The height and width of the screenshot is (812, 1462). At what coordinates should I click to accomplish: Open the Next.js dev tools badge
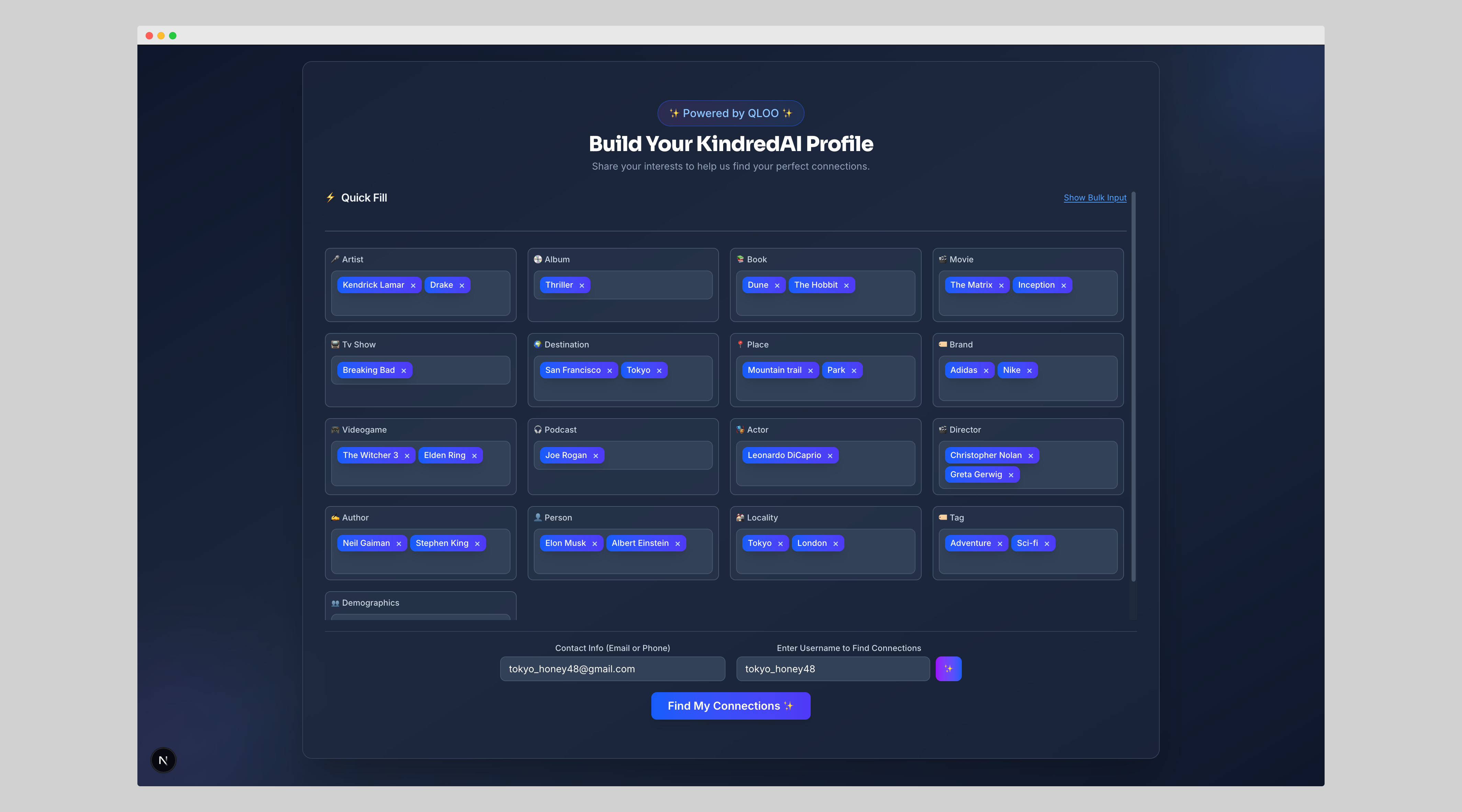point(164,760)
